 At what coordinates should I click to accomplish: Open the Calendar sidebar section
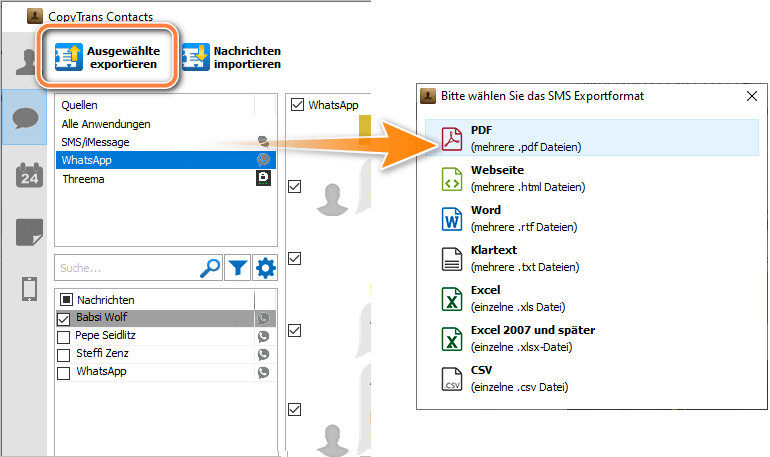pyautogui.click(x=29, y=175)
